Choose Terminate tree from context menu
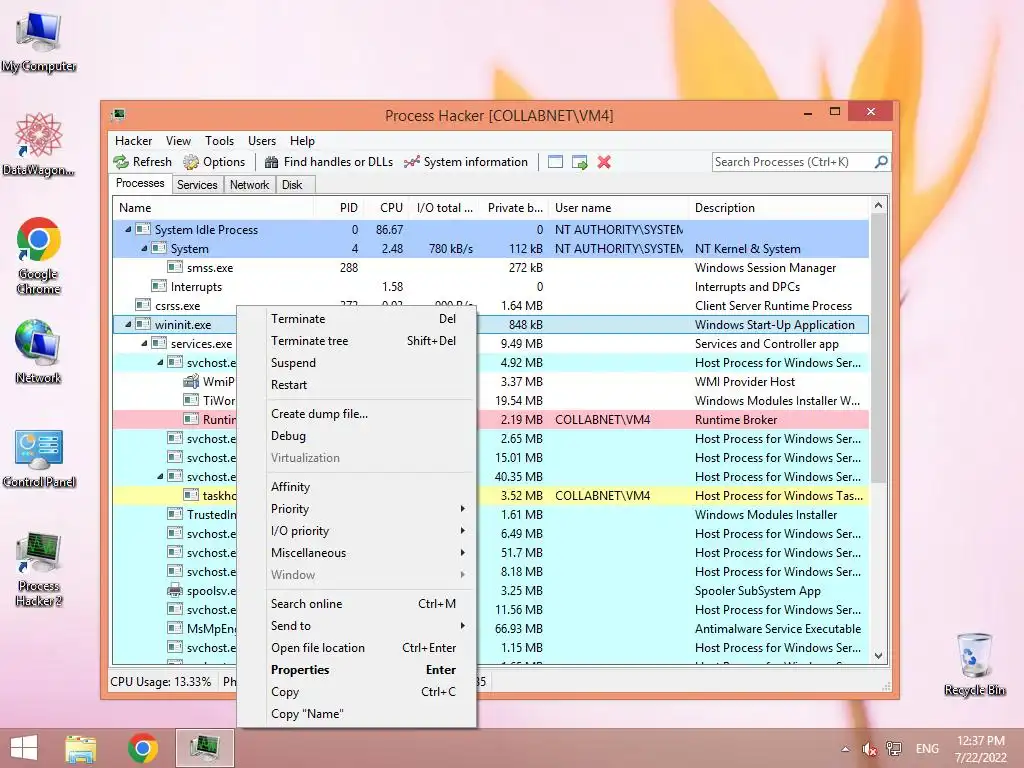Screen dimensions: 1024x768 pos(357,341)
